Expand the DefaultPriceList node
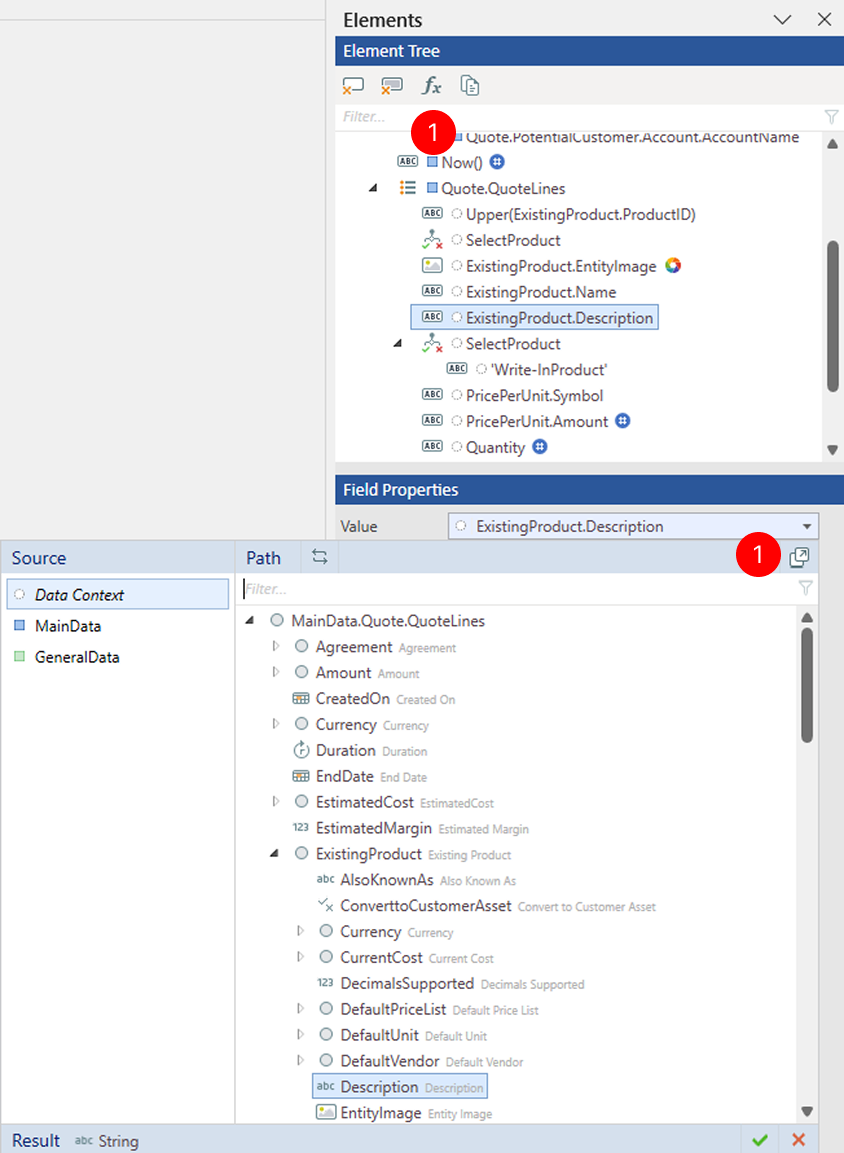Image resolution: width=844 pixels, height=1153 pixels. pos(300,1009)
